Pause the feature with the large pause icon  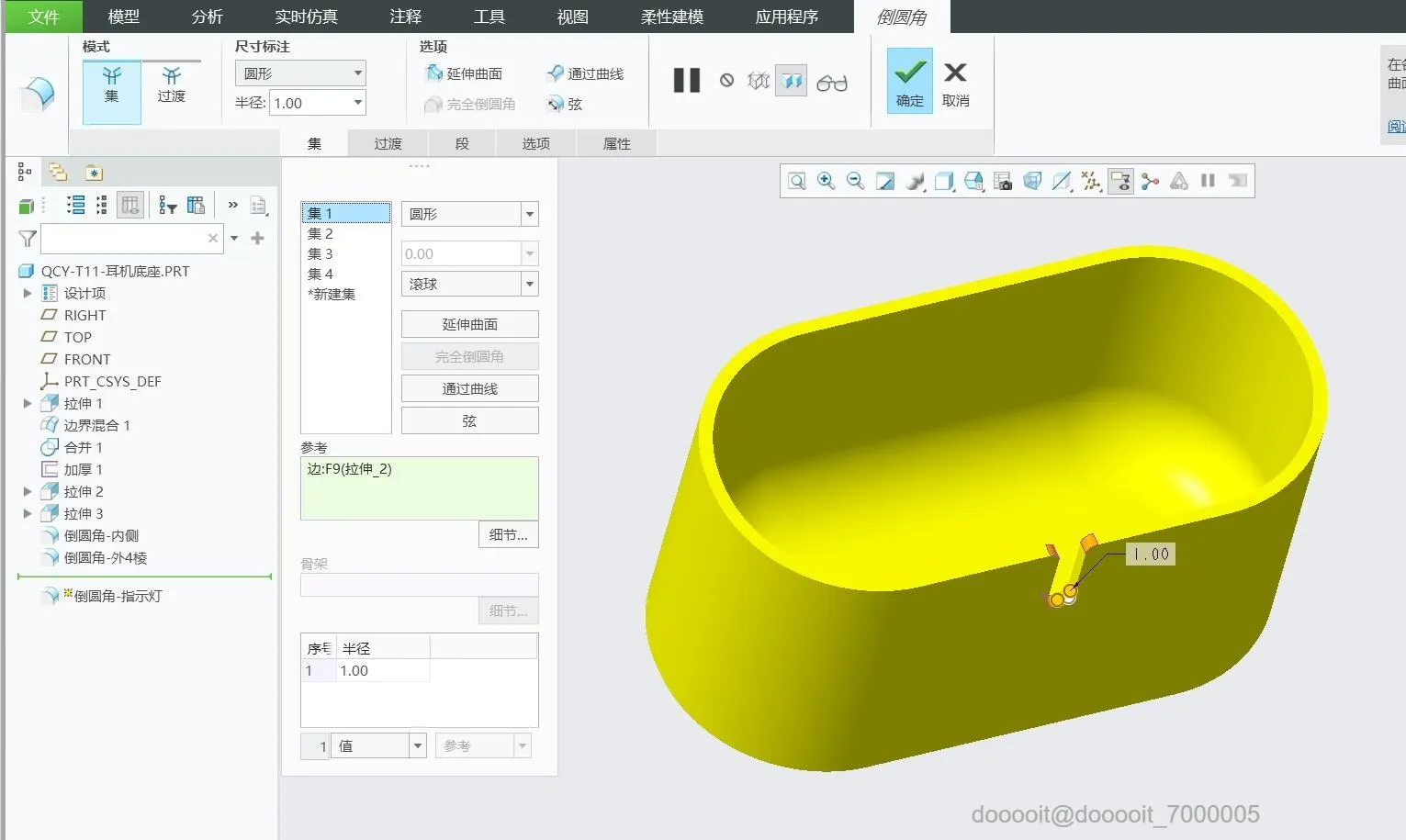tap(687, 81)
